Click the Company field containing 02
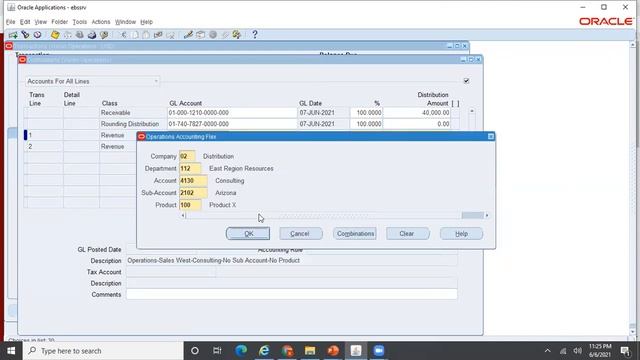Viewport: 640px width, 360px height. tap(187, 156)
